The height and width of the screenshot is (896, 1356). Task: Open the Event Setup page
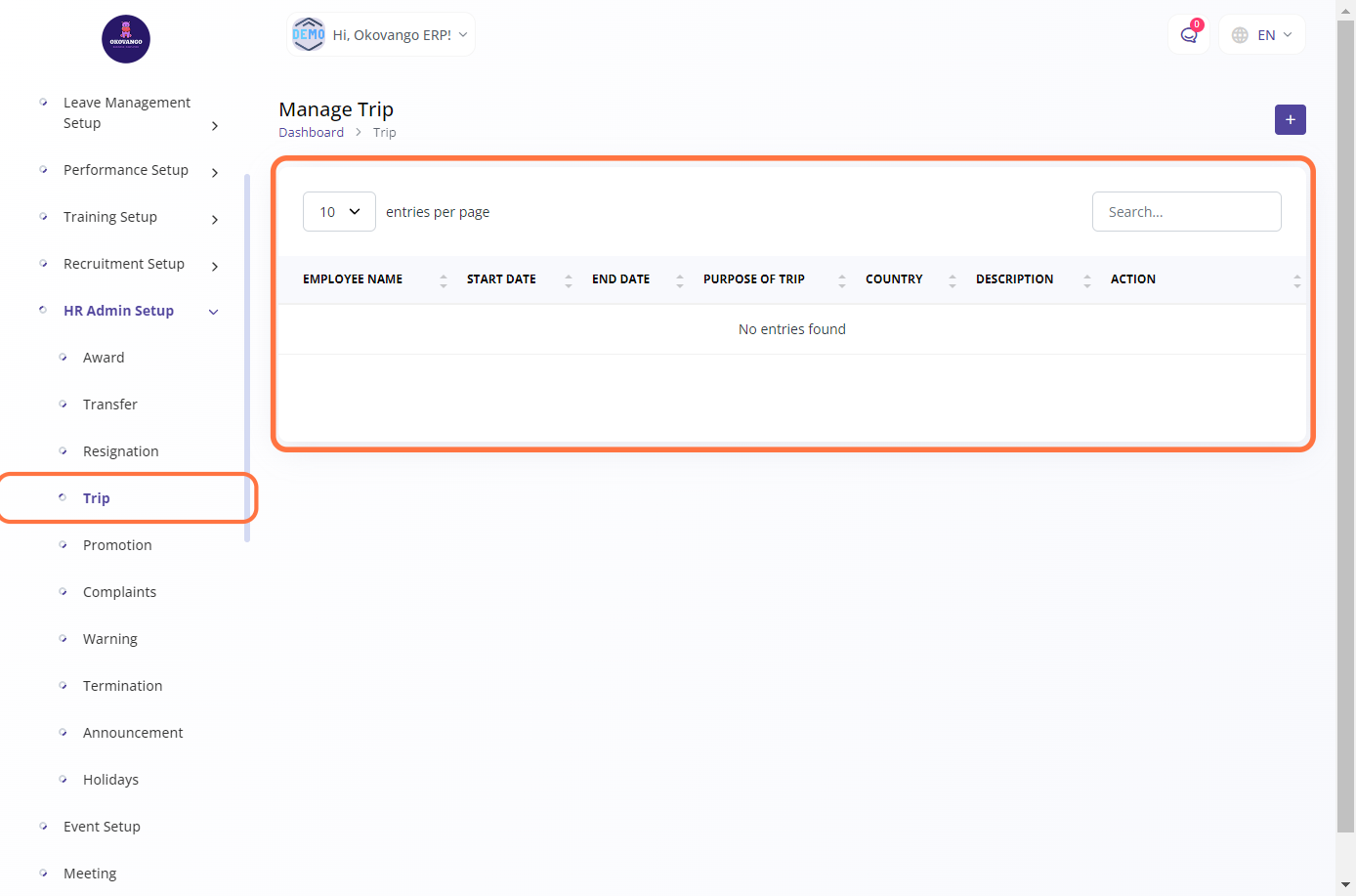pos(102,827)
